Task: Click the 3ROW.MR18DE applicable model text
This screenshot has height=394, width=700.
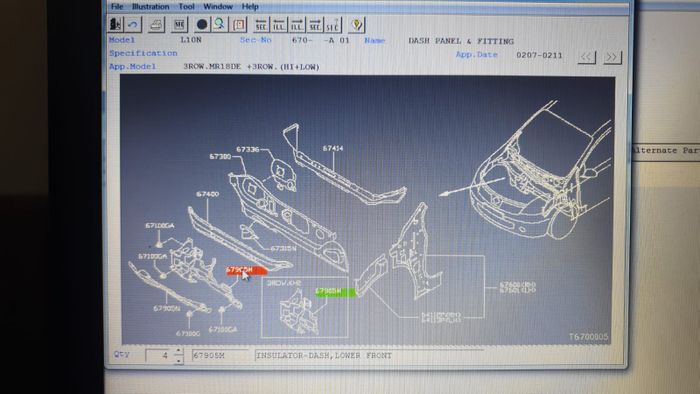Action: click(251, 67)
